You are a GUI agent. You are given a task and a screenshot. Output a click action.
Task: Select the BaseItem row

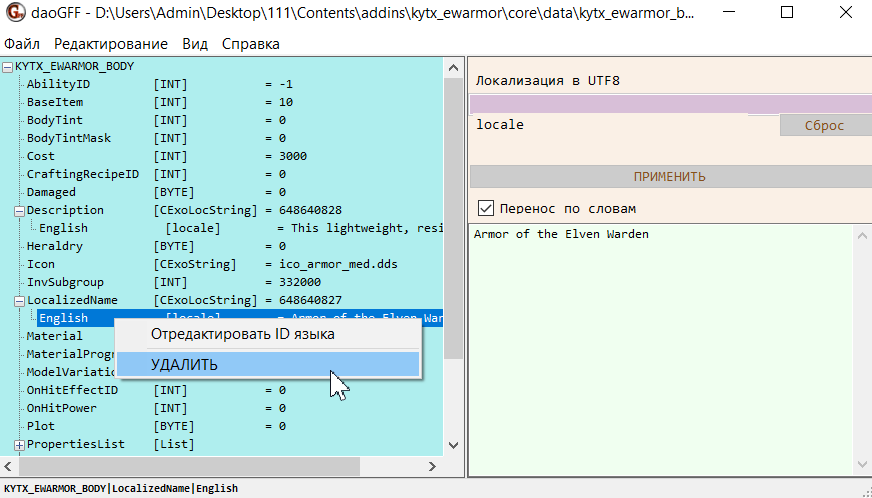160,102
